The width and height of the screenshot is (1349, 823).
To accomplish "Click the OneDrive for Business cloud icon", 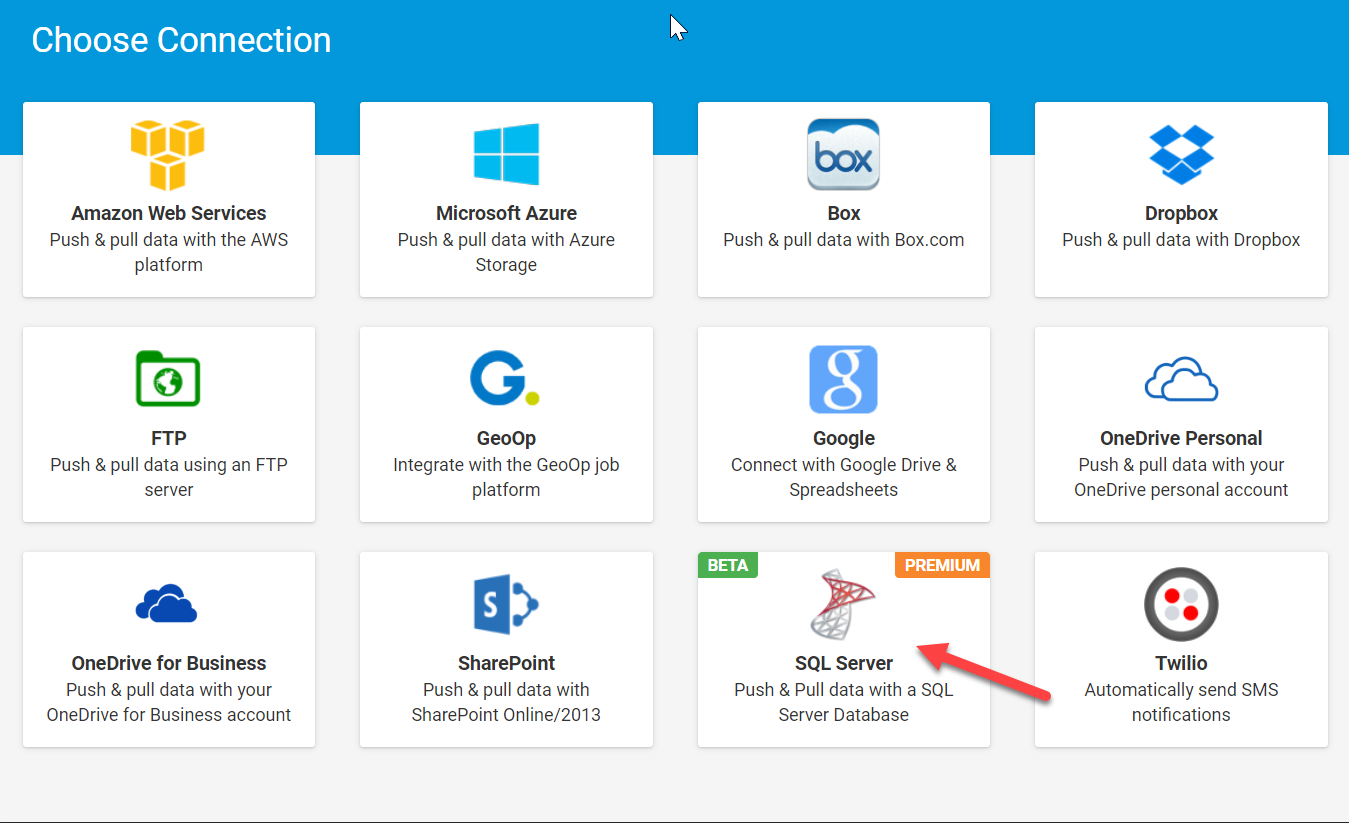I will click(x=166, y=604).
